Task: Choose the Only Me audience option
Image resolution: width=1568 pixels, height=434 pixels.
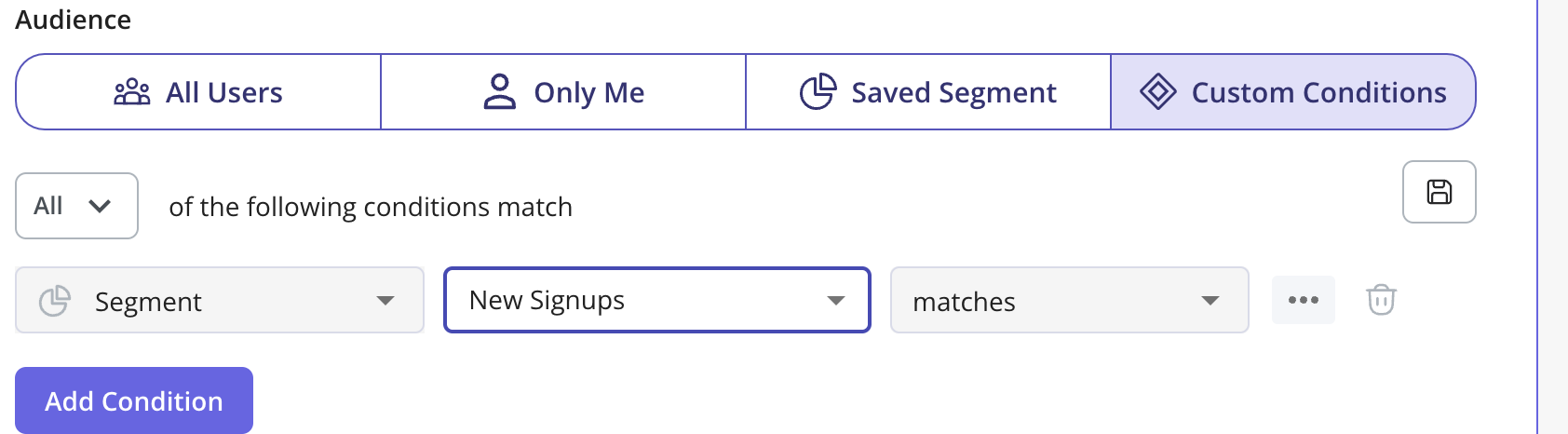Action: pos(563,91)
